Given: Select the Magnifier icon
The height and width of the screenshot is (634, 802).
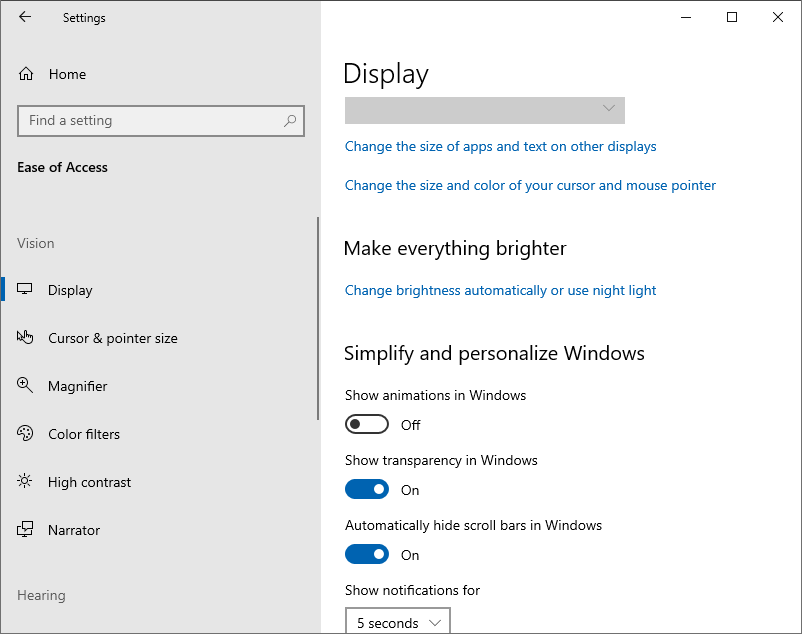Looking at the screenshot, I should pos(25,386).
